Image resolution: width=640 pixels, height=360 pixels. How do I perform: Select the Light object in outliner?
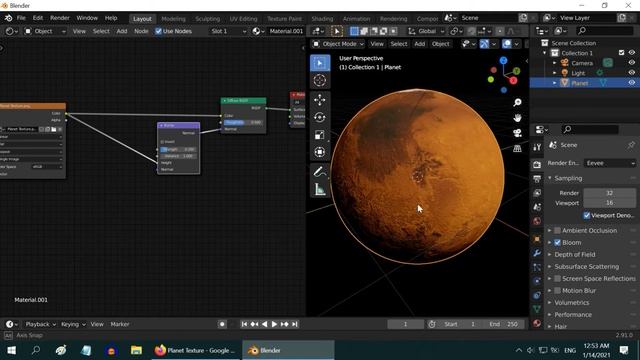coord(578,73)
